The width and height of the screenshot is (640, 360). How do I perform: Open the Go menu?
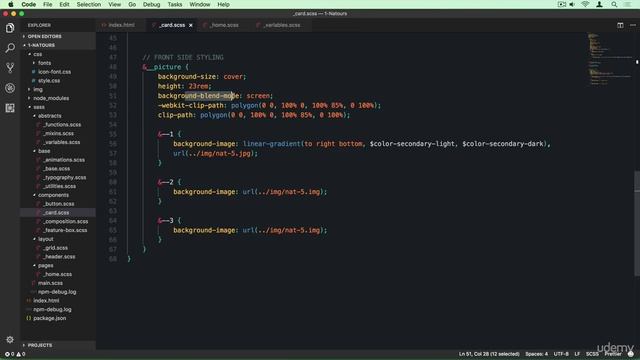[x=132, y=4]
